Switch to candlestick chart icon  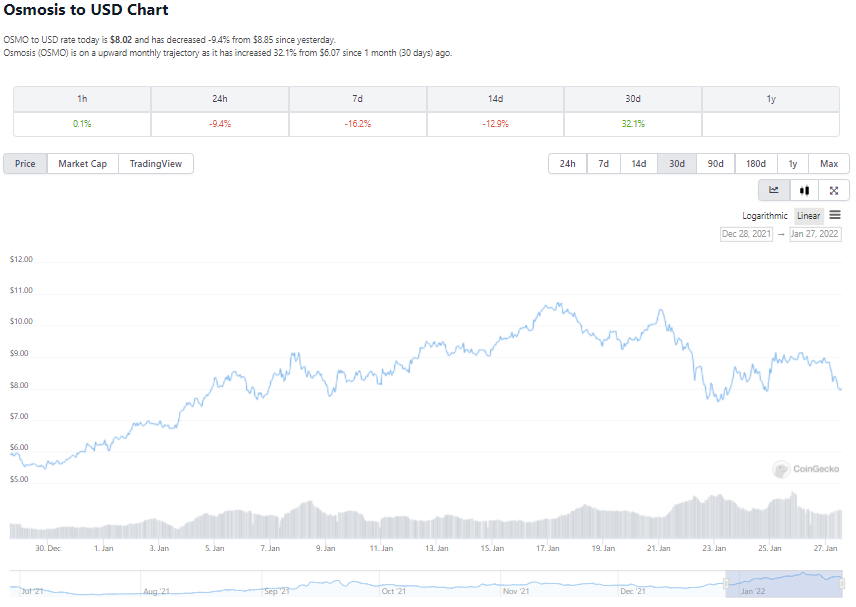coord(804,191)
